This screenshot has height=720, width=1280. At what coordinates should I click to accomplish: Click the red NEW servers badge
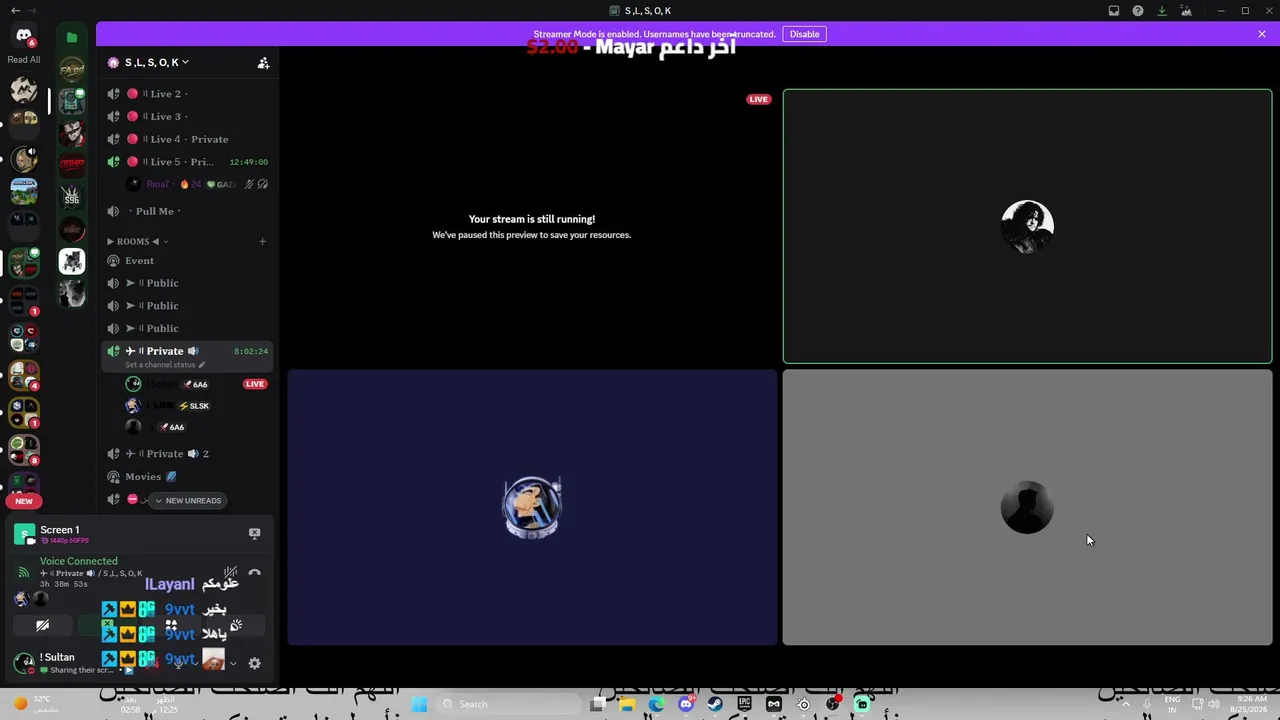tap(24, 501)
